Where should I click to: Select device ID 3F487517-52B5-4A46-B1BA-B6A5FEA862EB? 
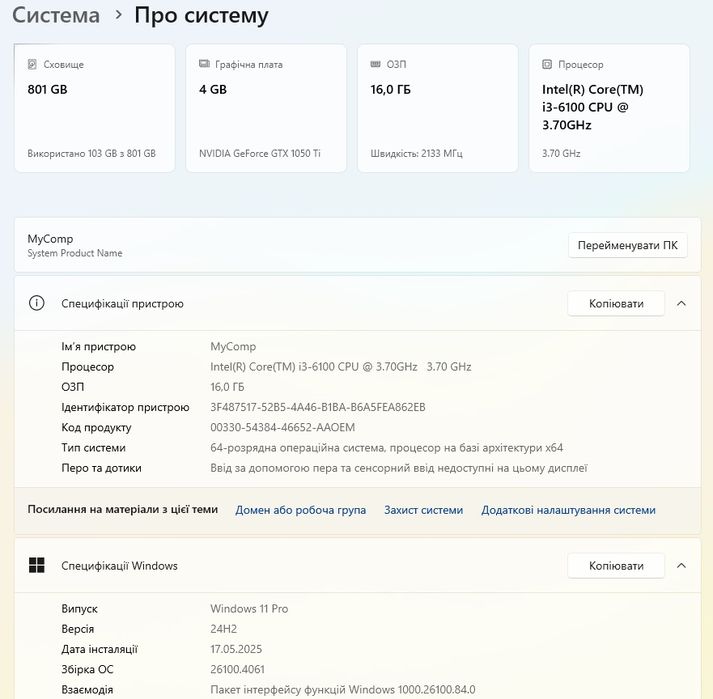tap(318, 407)
